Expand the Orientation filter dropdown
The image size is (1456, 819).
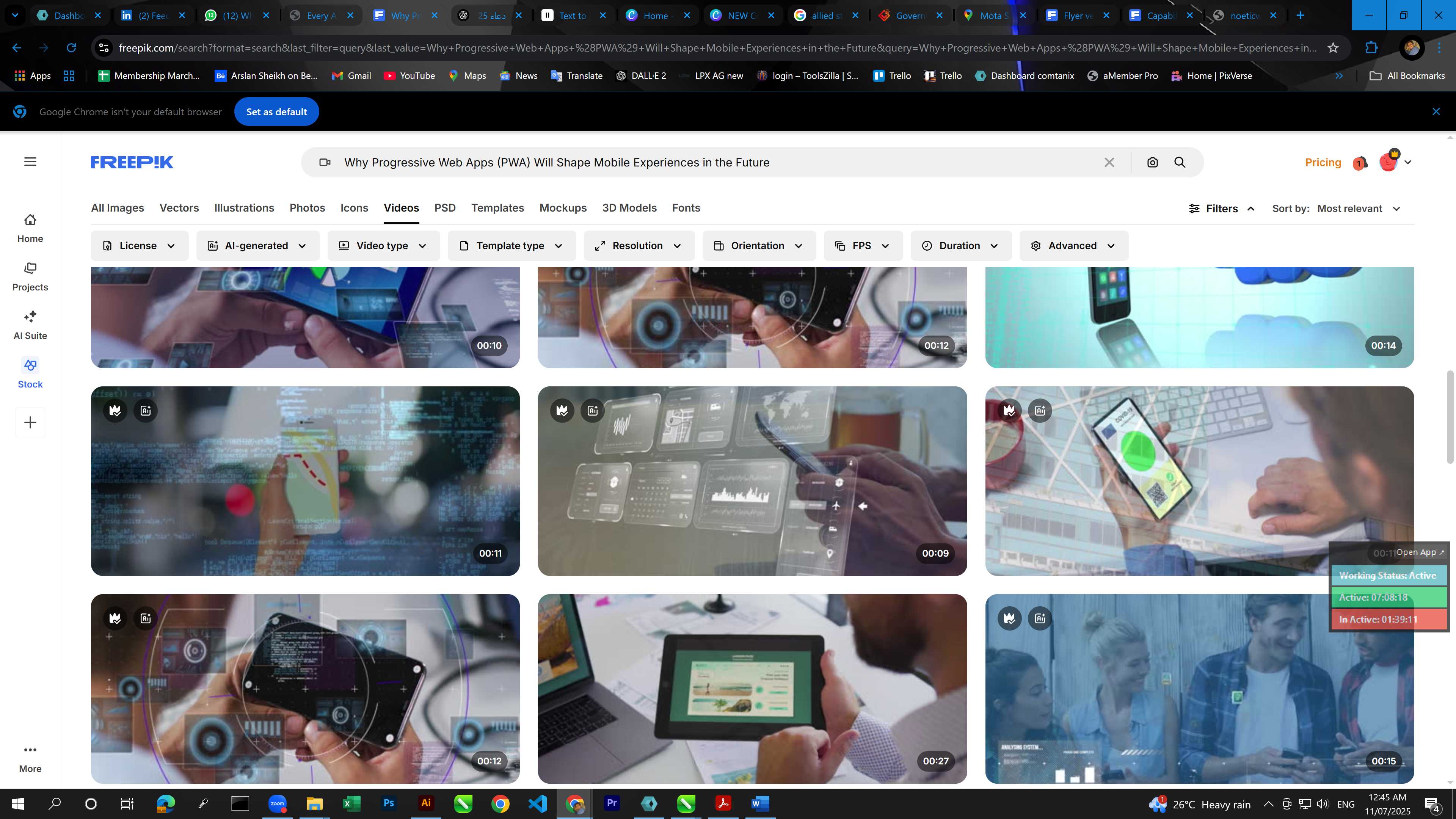tap(759, 245)
